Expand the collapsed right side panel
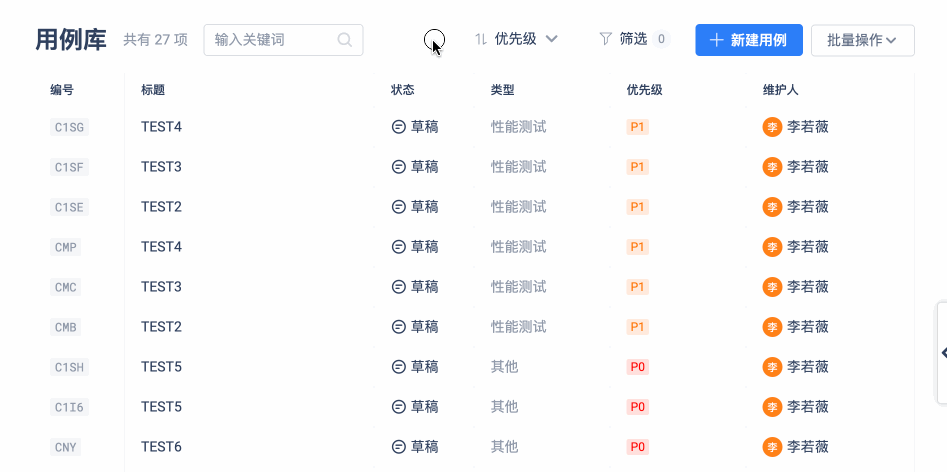947x472 pixels. click(943, 353)
